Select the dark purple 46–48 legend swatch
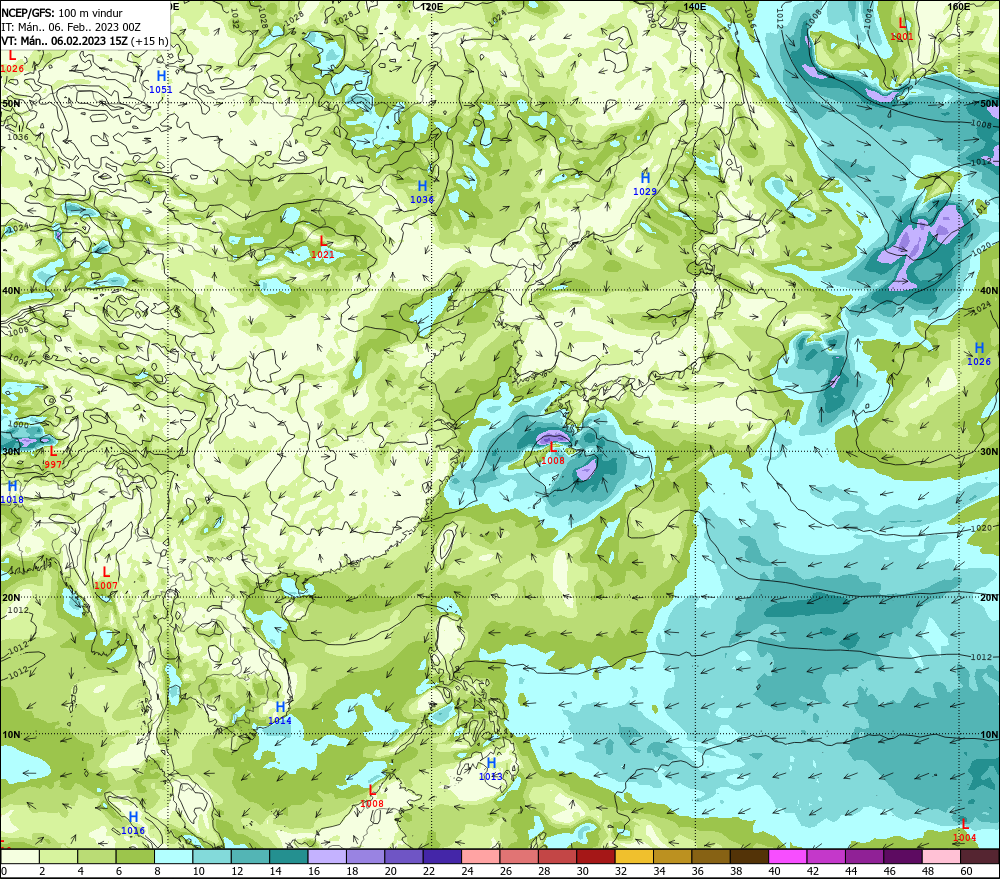This screenshot has width=1000, height=879. click(903, 856)
